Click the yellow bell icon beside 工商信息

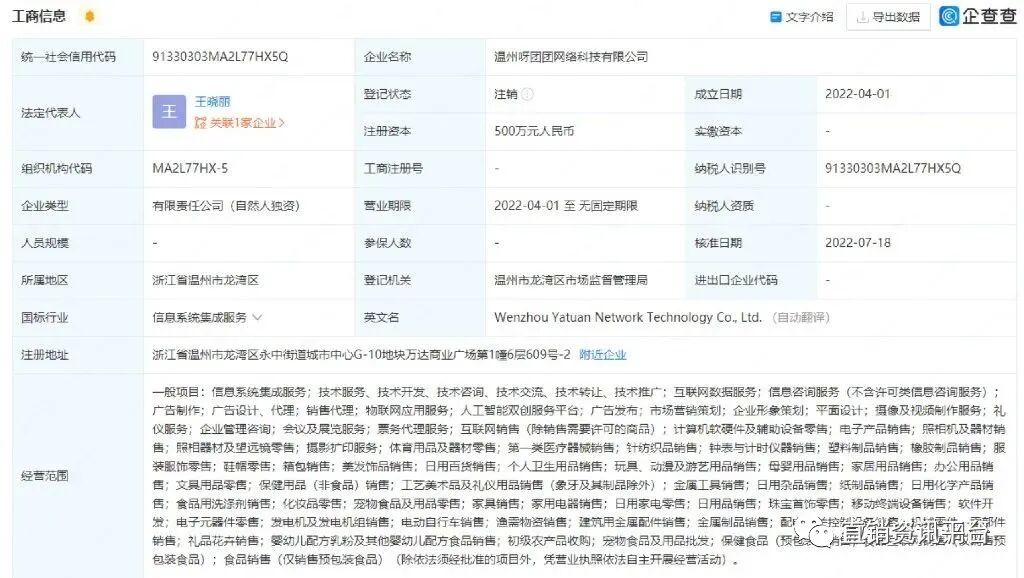click(x=89, y=16)
